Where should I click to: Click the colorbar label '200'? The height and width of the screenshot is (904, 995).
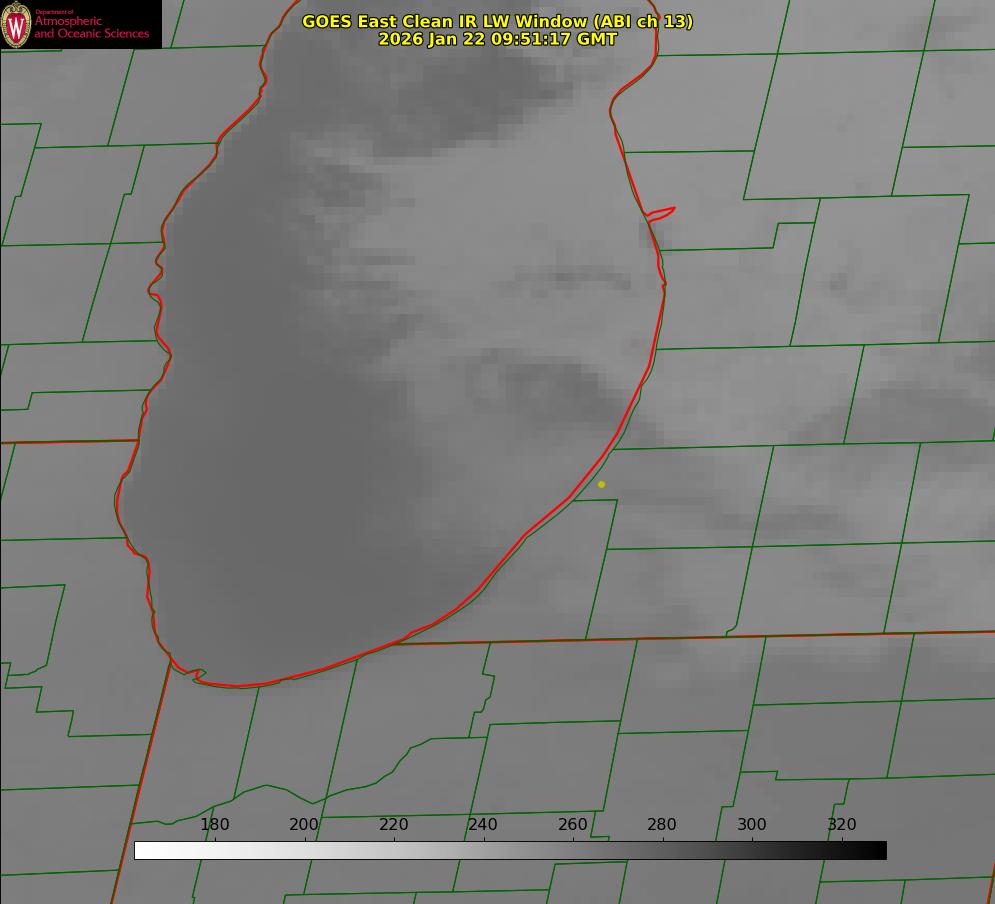(304, 824)
